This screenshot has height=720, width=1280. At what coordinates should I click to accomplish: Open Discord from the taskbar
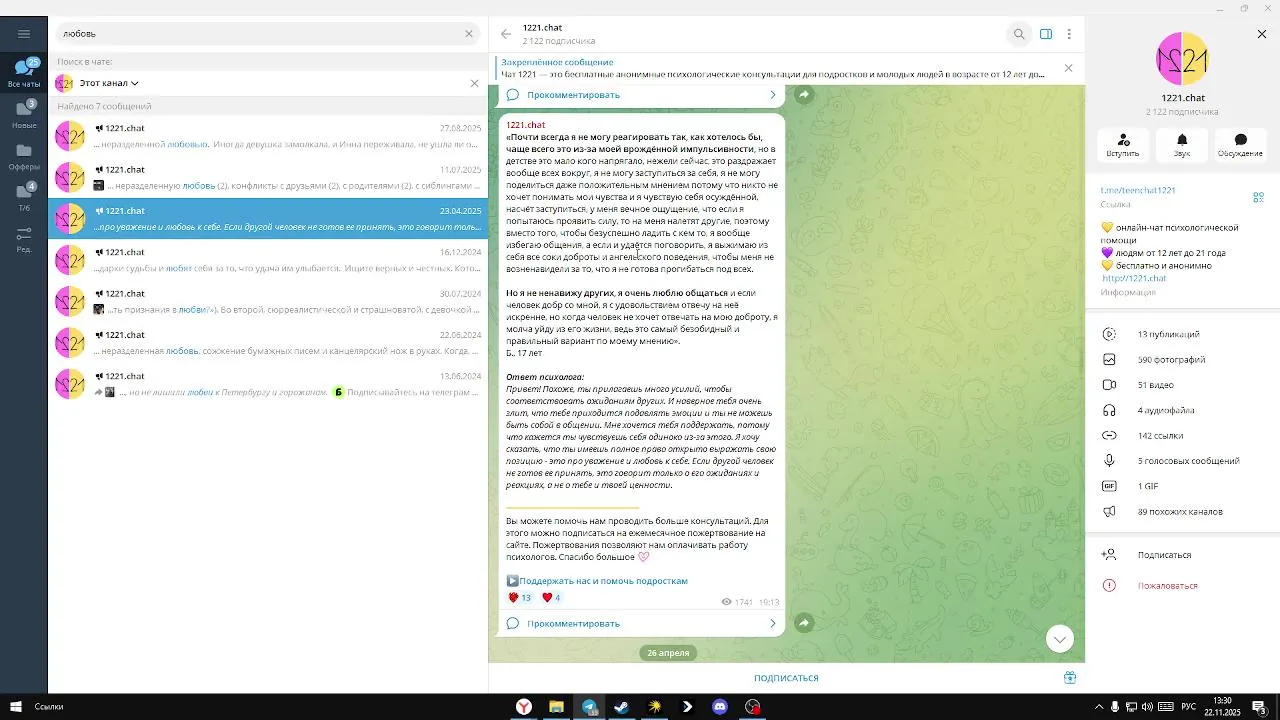(719, 707)
